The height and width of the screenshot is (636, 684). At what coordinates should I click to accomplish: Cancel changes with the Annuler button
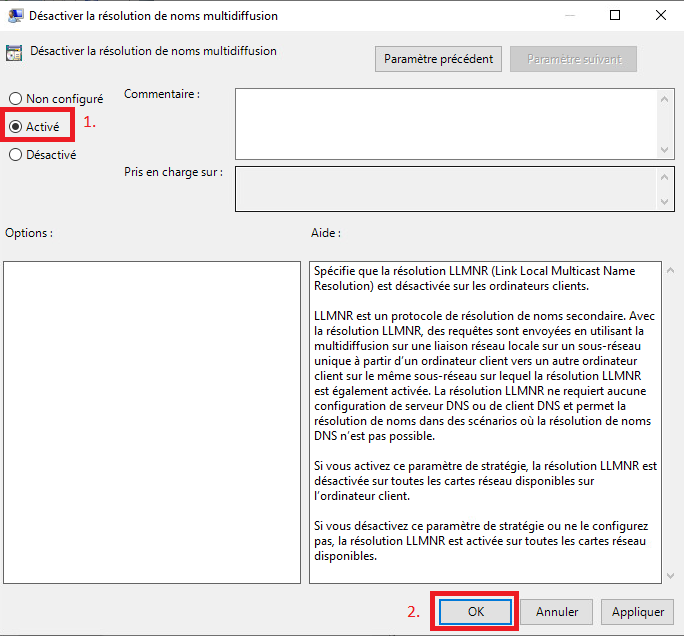(x=557, y=611)
